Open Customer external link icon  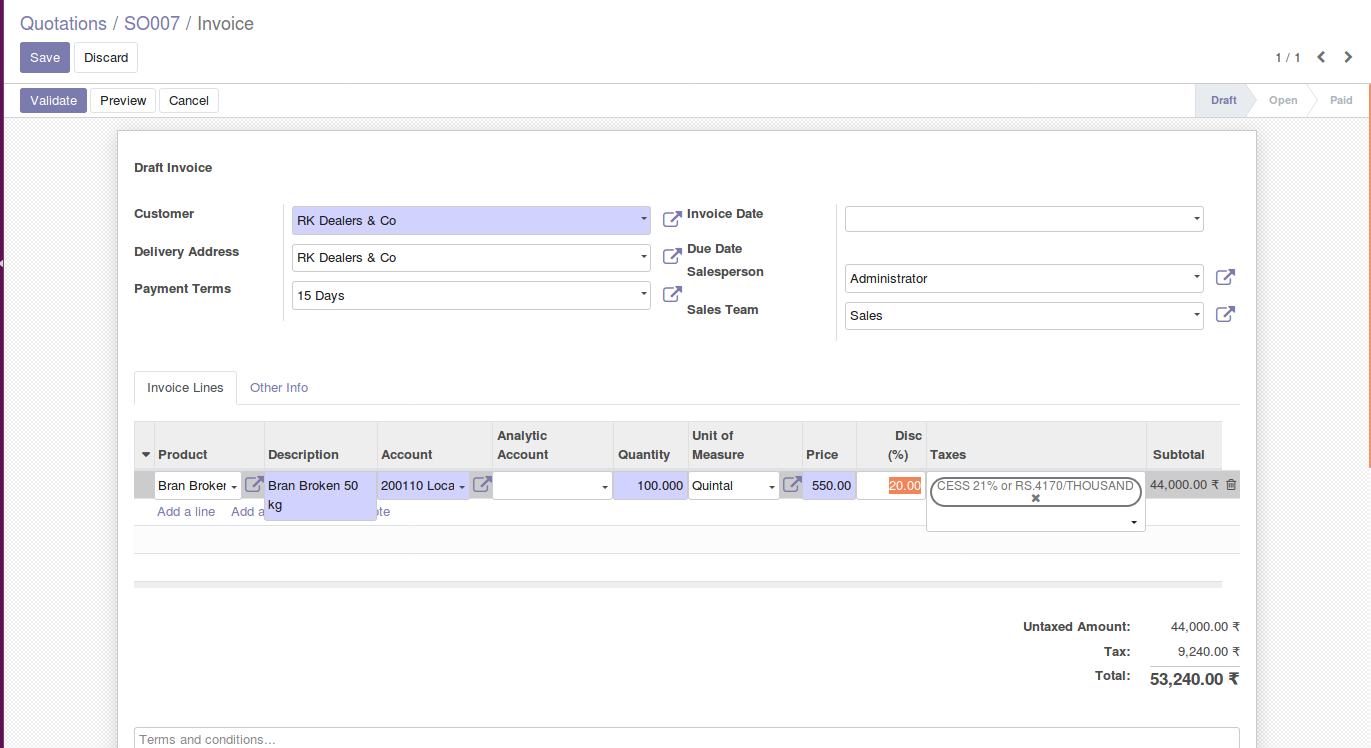pos(672,219)
